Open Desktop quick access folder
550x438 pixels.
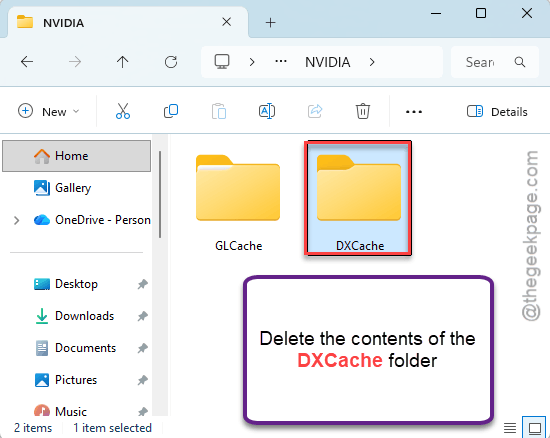click(66, 284)
